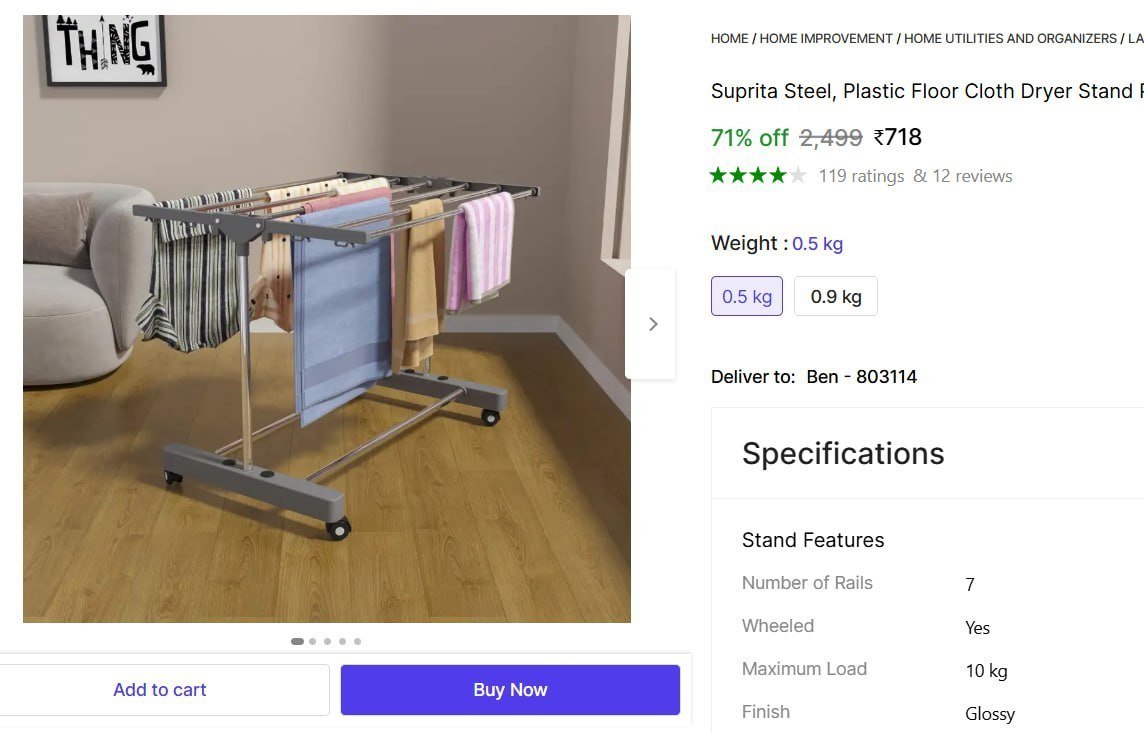Viewport: 1144px width, 733px height.
Task: Open HOME UTILITIES AND ORGANIZERS breadcrumb
Action: (1010, 39)
